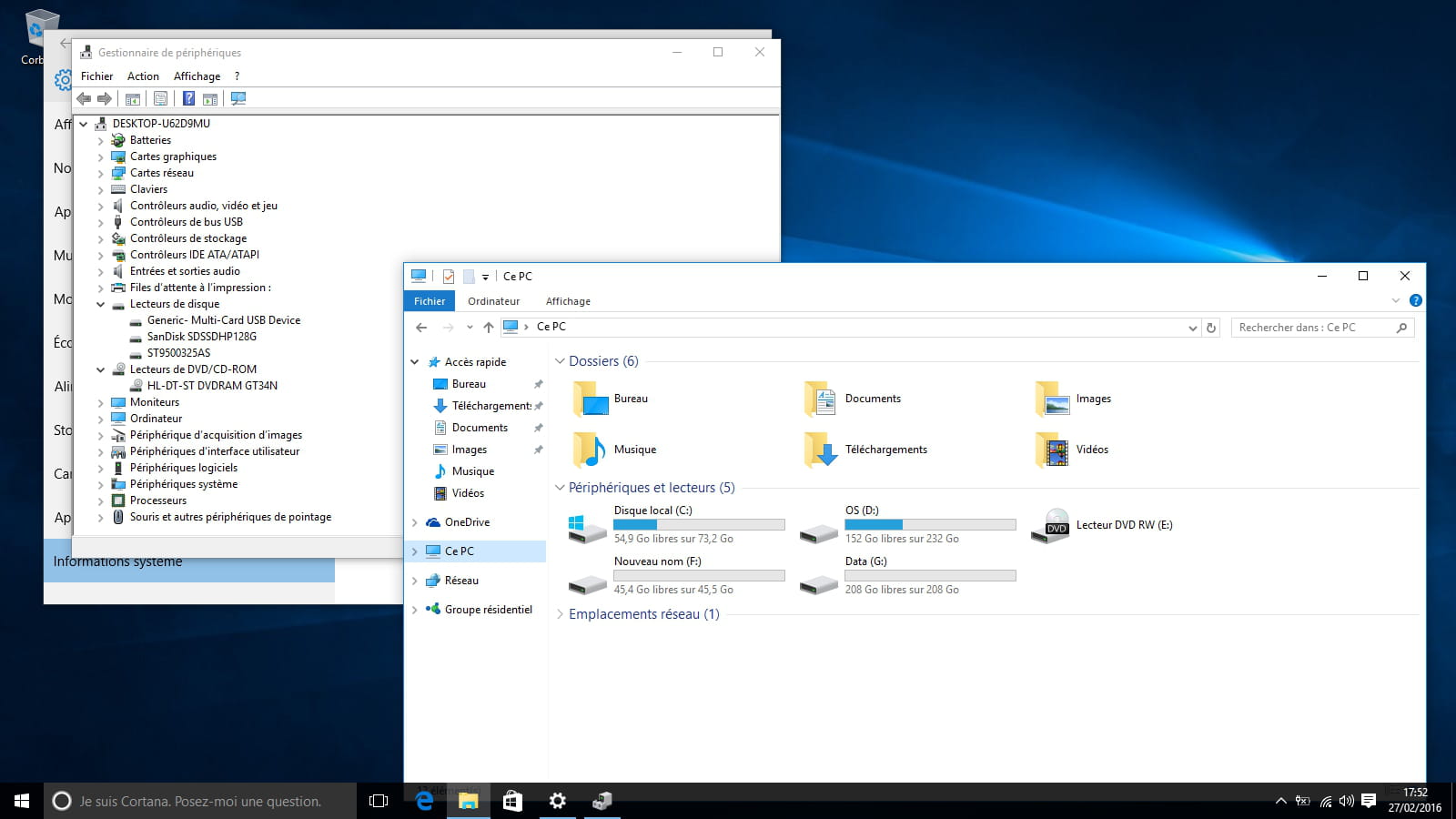Collapse the Dossiers (6) group header
Image resolution: width=1456 pixels, height=819 pixels.
coord(561,361)
